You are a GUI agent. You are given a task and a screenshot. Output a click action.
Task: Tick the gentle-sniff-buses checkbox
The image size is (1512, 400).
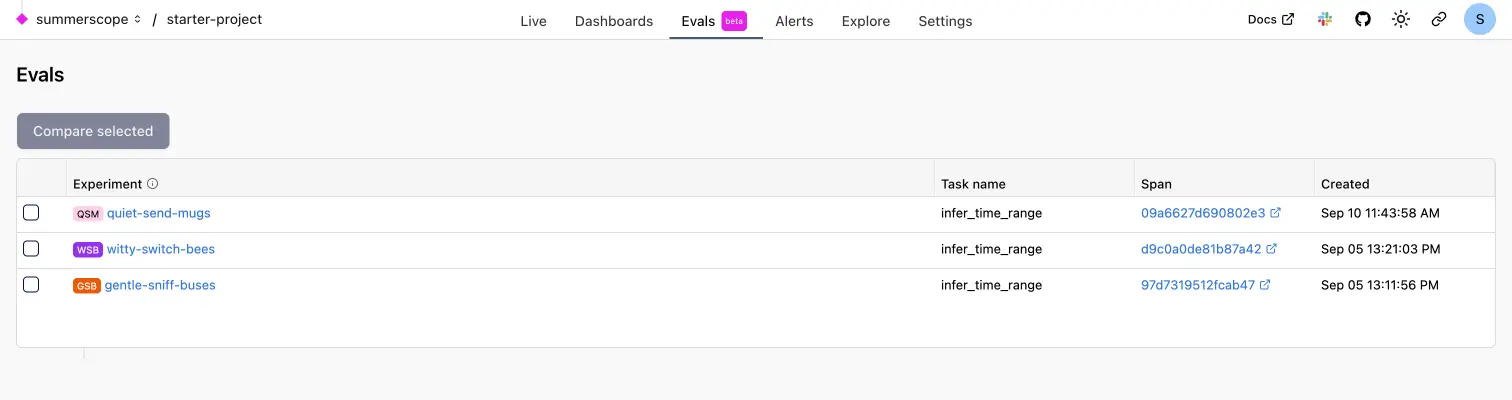[31, 285]
